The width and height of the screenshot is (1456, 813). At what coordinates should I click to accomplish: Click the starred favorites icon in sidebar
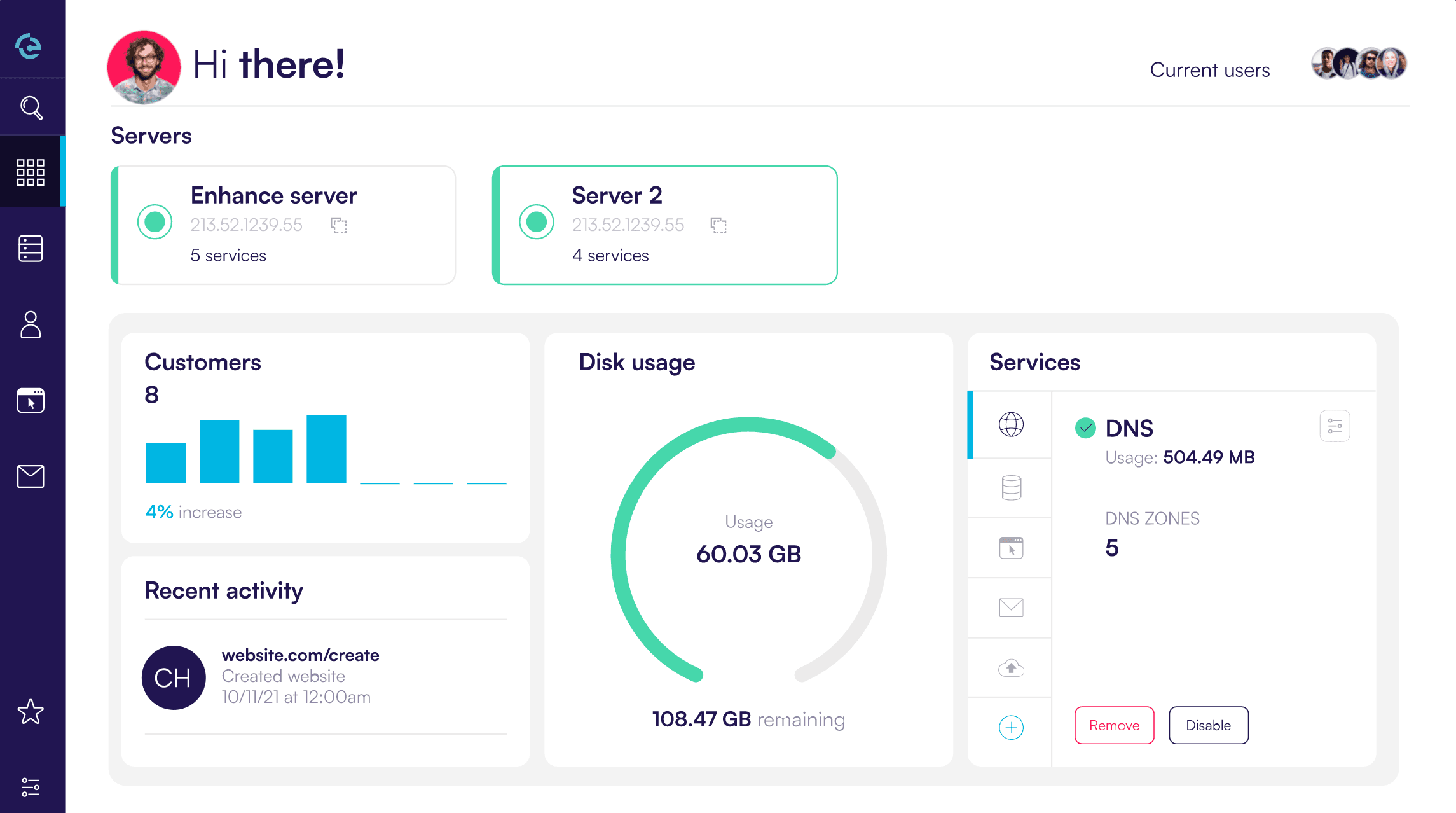(x=31, y=712)
